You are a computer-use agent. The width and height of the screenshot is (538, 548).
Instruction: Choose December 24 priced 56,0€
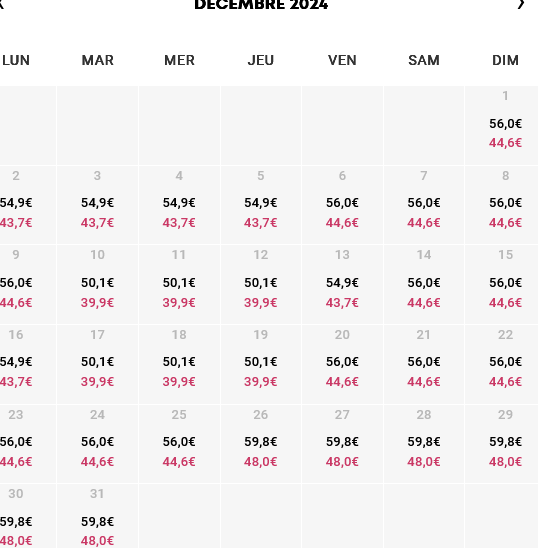pos(98,444)
